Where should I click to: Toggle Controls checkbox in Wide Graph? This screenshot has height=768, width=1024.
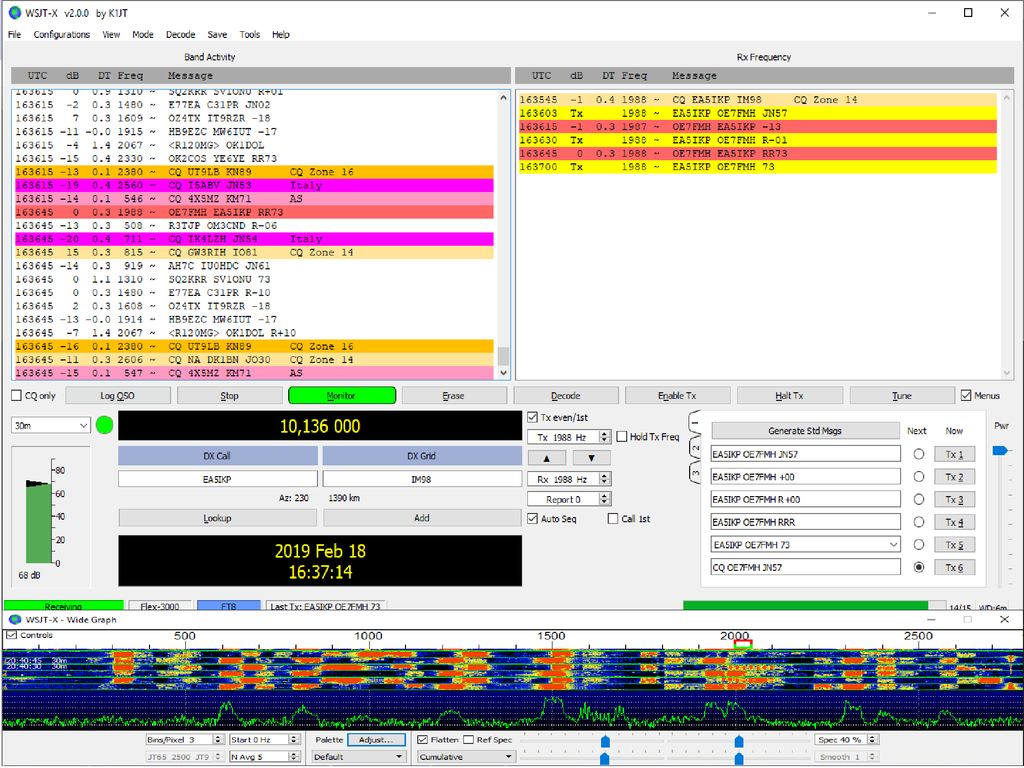pyautogui.click(x=11, y=635)
